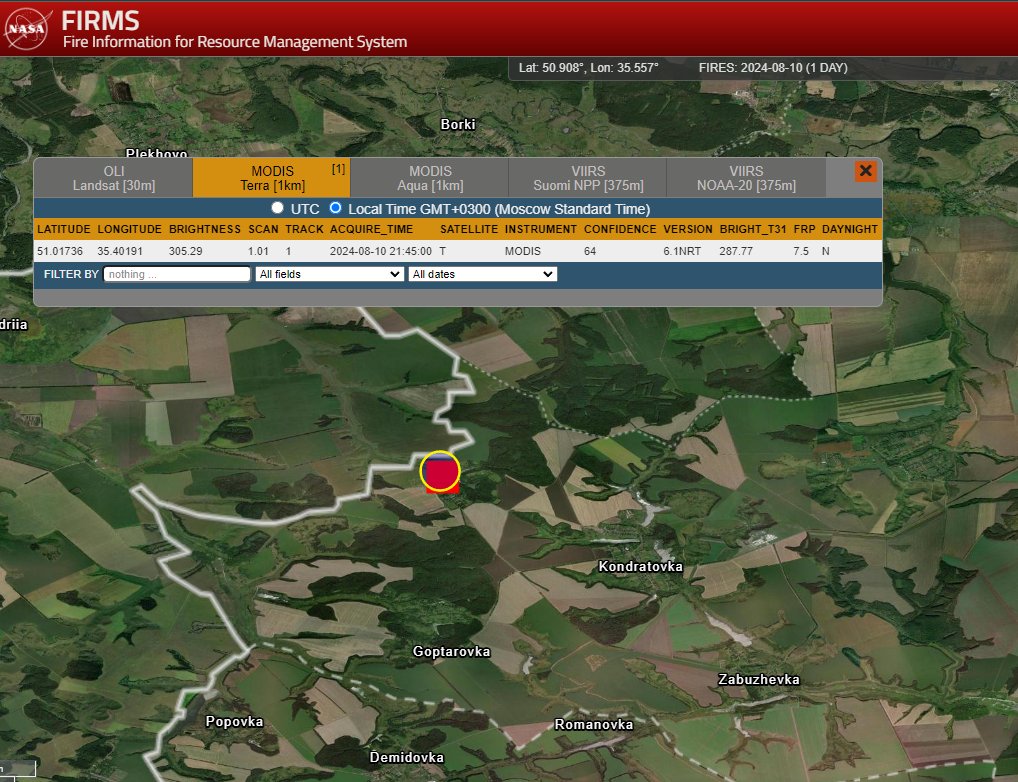Click the Zabuzhevka map label
1018x782 pixels.
click(x=758, y=679)
